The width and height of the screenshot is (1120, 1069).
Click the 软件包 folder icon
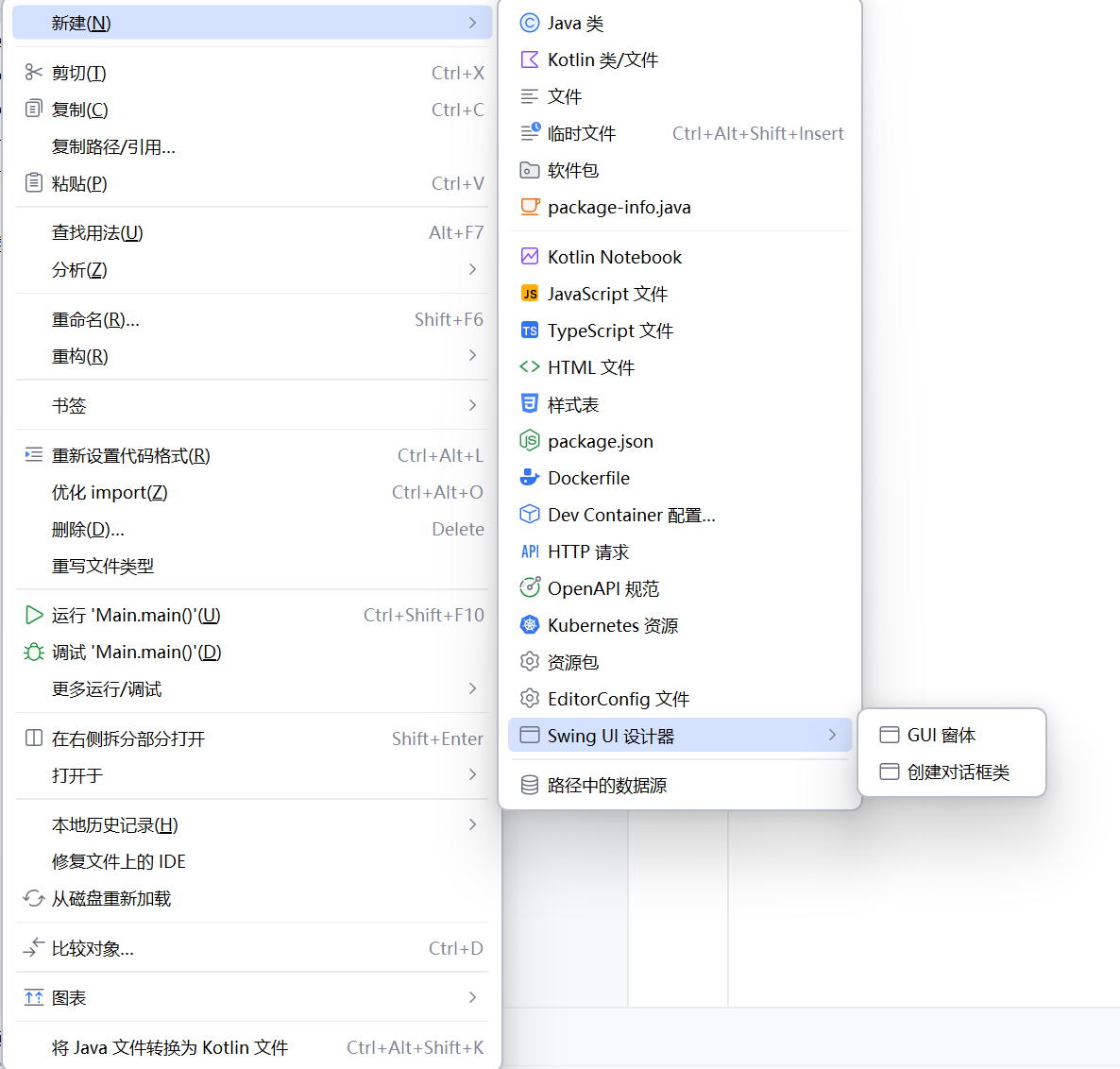pyautogui.click(x=529, y=170)
